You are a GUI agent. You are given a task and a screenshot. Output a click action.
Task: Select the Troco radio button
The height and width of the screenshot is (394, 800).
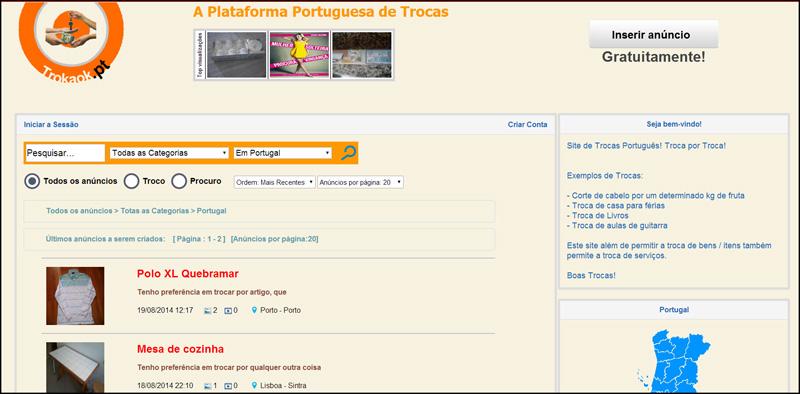(x=132, y=181)
